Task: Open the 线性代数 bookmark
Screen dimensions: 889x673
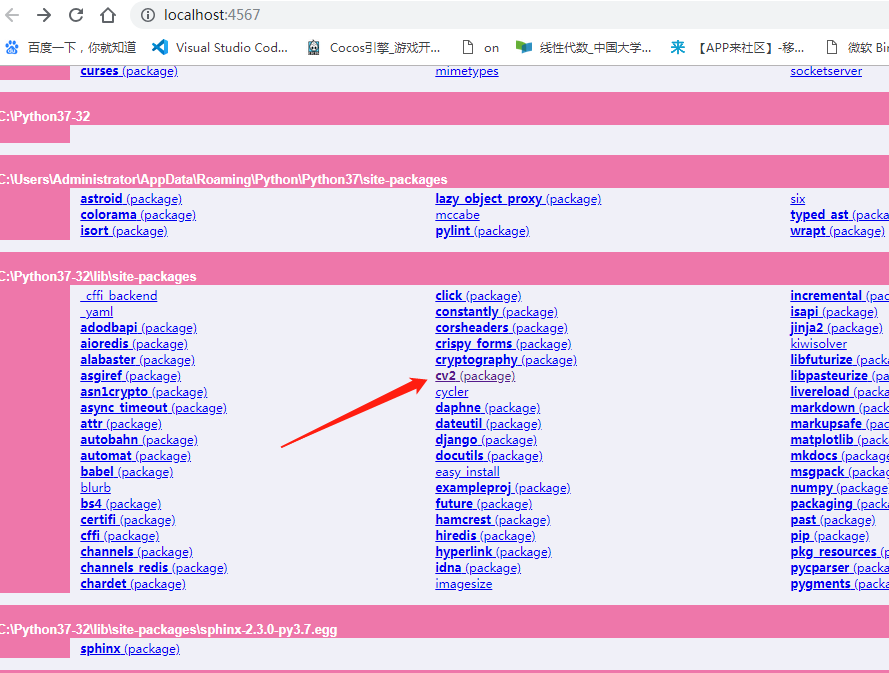Action: pyautogui.click(x=583, y=48)
